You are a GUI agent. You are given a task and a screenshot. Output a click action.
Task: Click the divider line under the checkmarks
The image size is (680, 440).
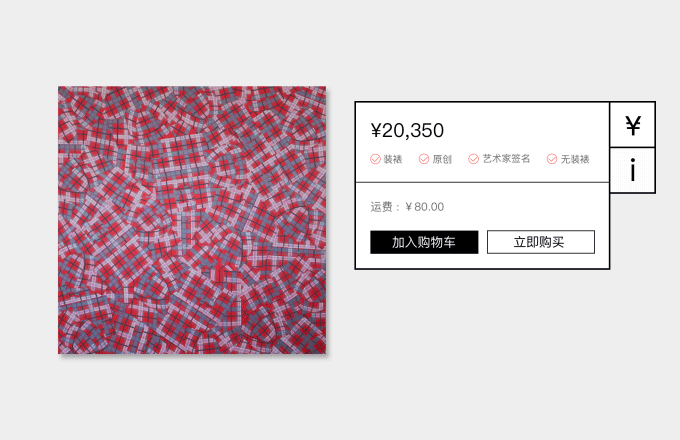pos(482,183)
